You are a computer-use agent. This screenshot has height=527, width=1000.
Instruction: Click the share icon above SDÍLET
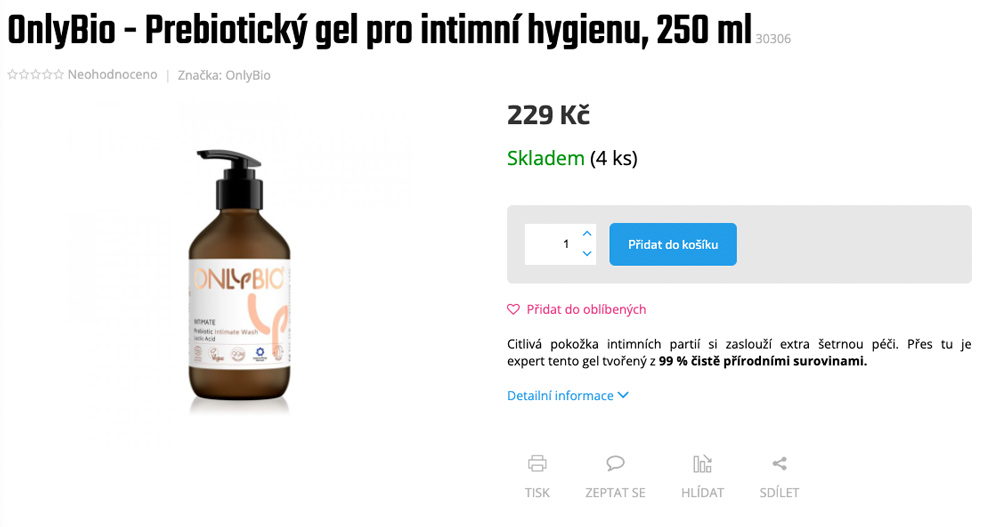pyautogui.click(x=779, y=463)
